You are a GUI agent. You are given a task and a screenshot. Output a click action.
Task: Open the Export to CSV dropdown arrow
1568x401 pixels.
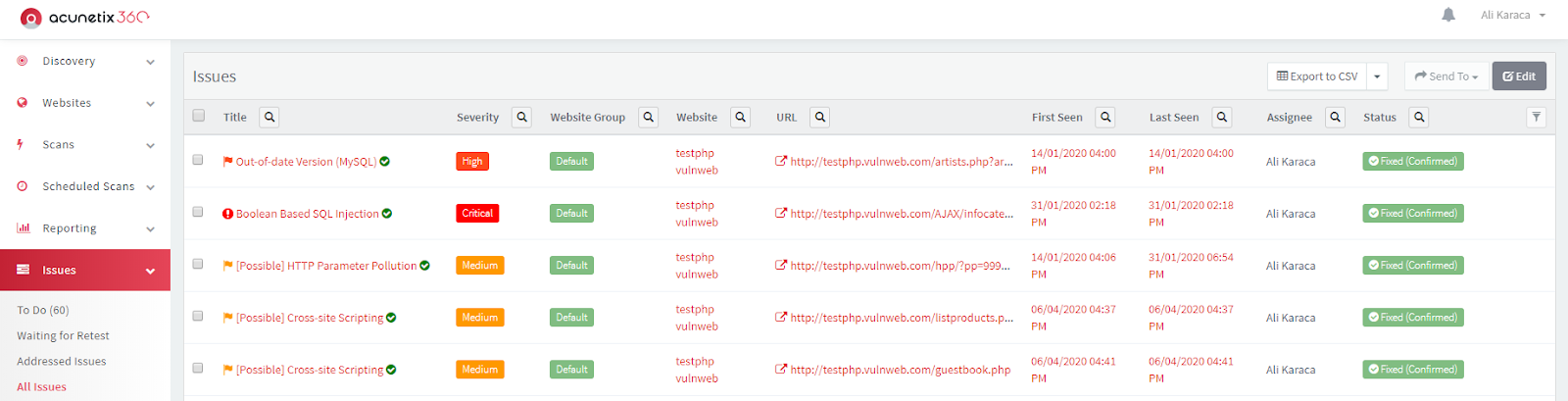[1377, 76]
